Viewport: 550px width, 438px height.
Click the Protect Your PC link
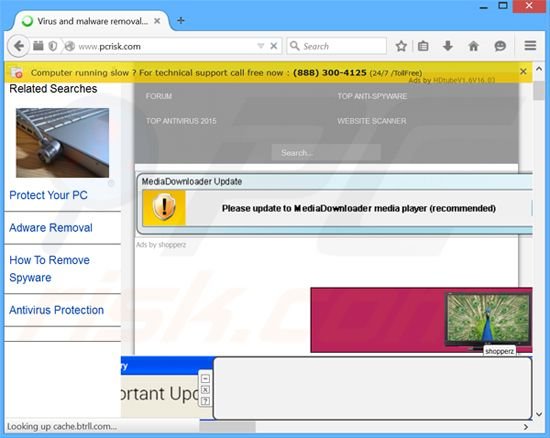[x=48, y=195]
